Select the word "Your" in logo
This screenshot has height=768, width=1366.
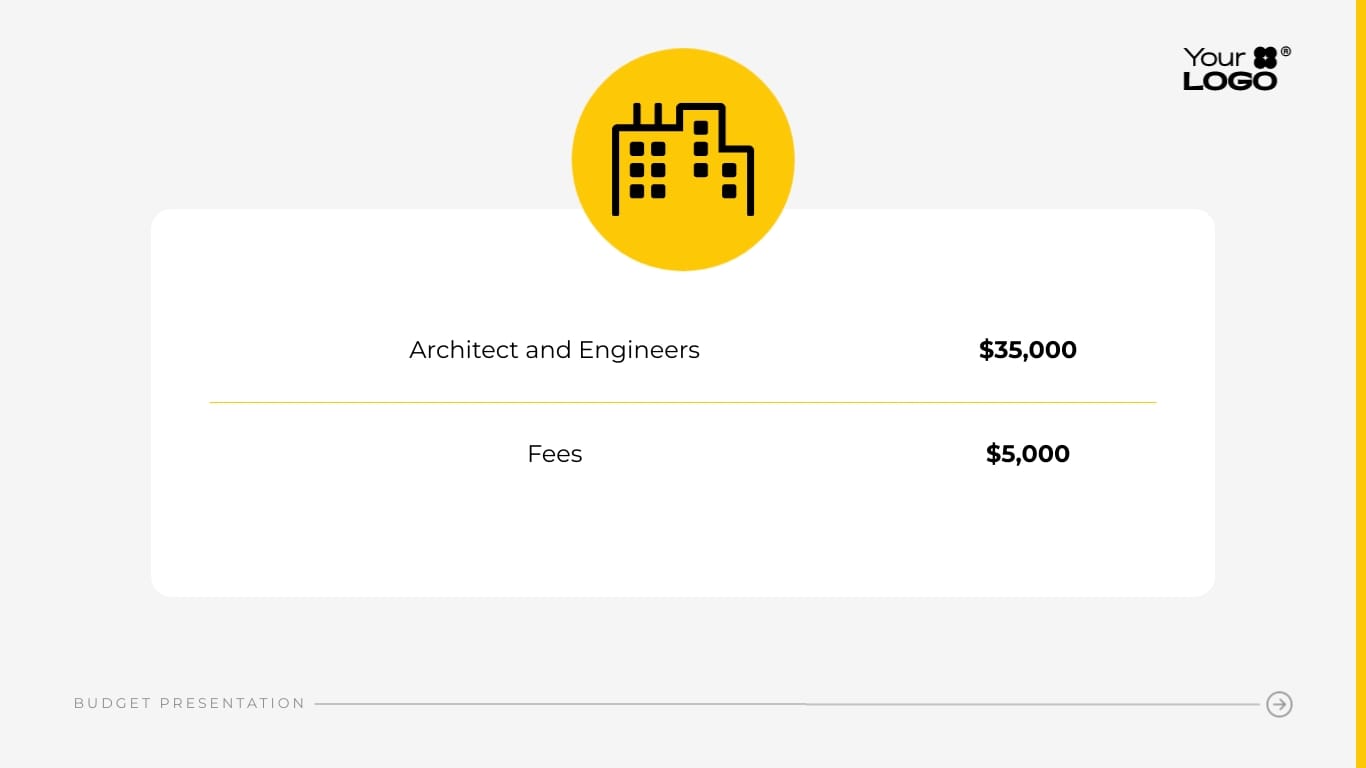1214,58
